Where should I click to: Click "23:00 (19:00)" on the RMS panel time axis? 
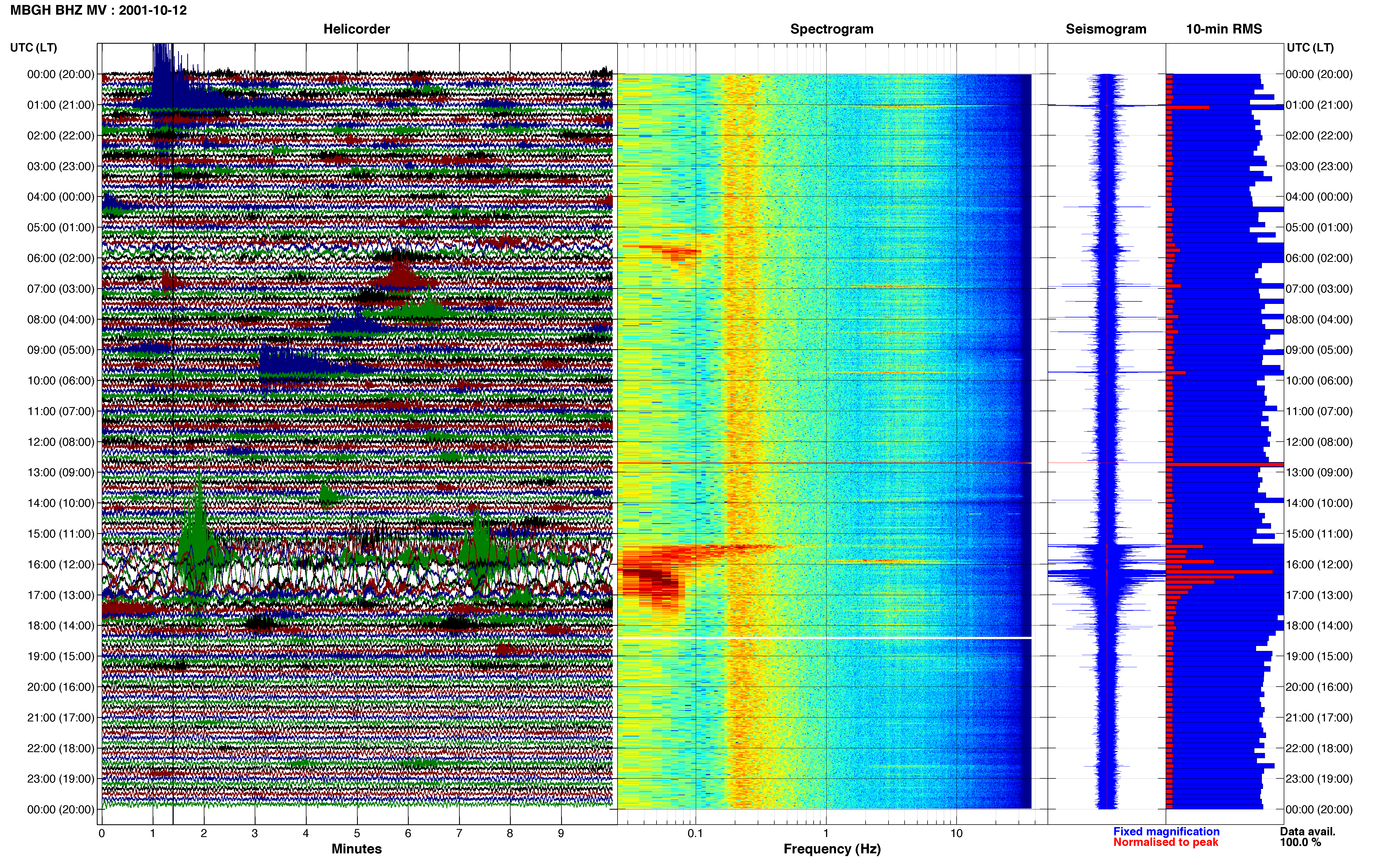click(1319, 779)
